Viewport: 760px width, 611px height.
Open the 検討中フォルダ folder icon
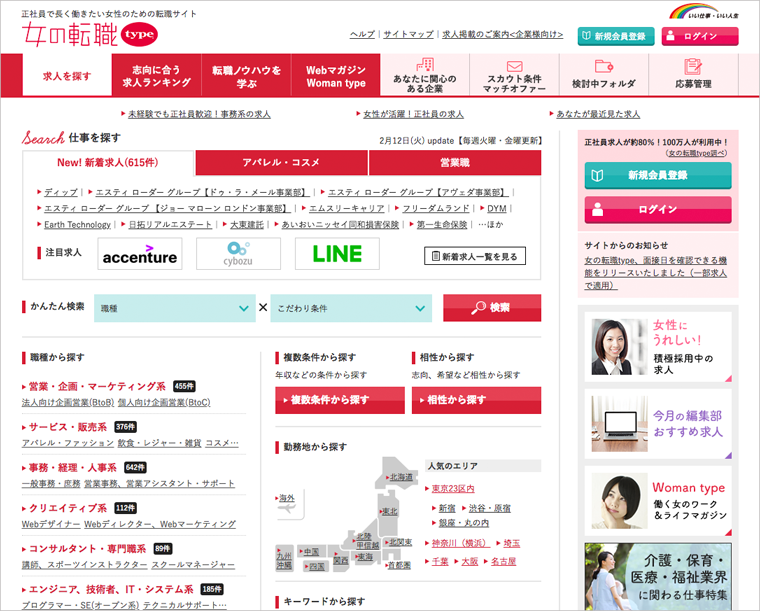603,66
